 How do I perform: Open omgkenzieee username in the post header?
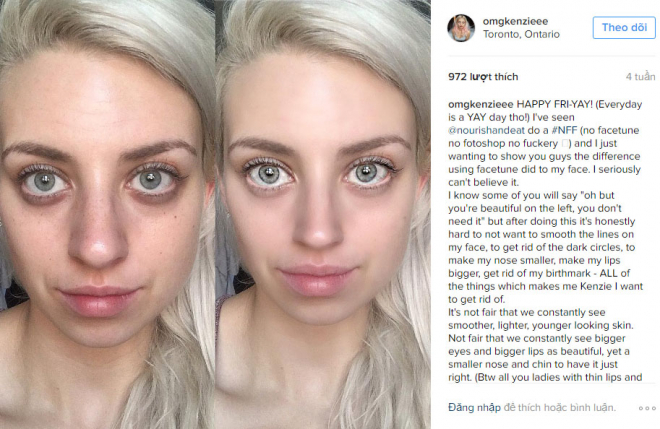515,21
